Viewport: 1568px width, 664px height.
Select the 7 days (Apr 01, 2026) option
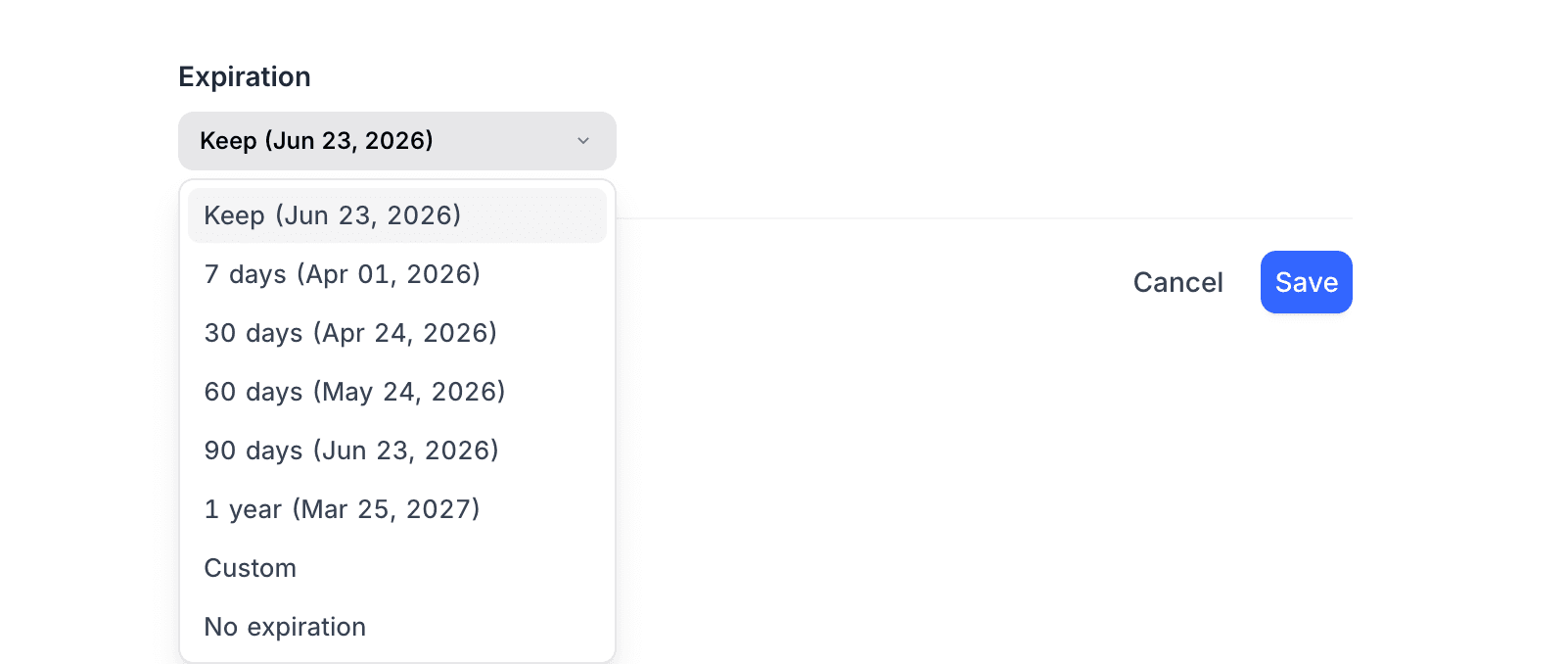click(x=342, y=273)
